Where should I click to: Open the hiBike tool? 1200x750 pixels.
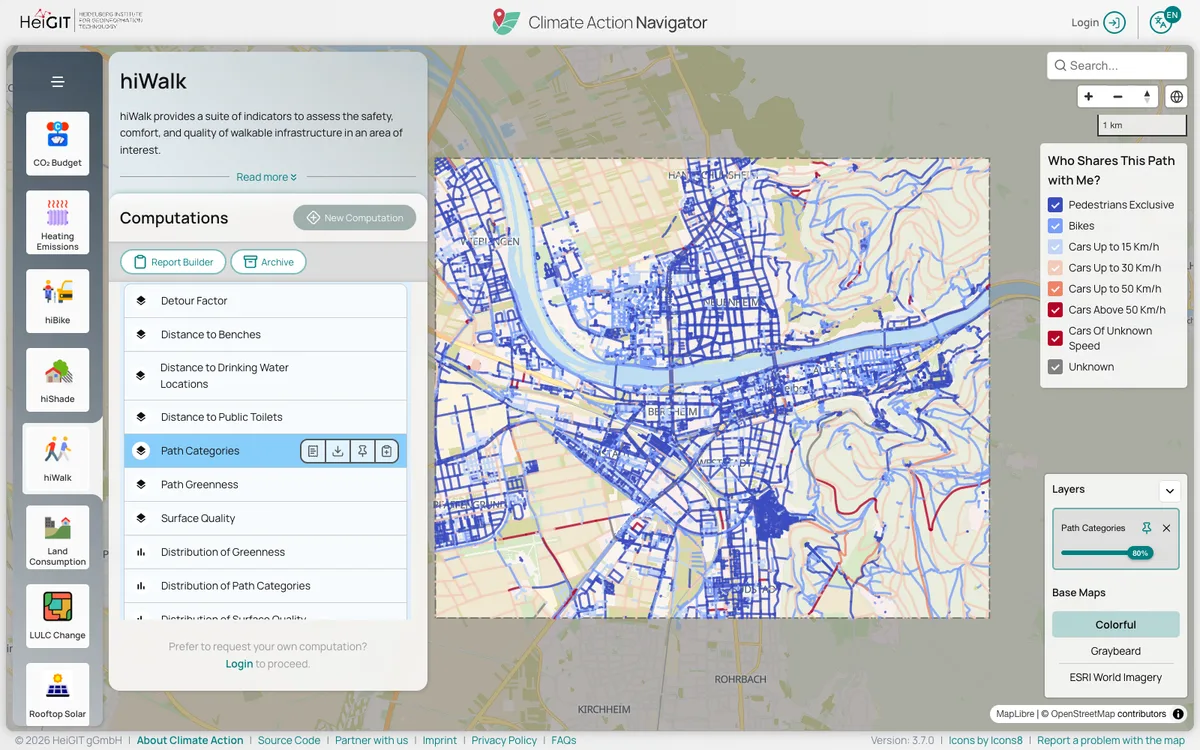point(58,301)
